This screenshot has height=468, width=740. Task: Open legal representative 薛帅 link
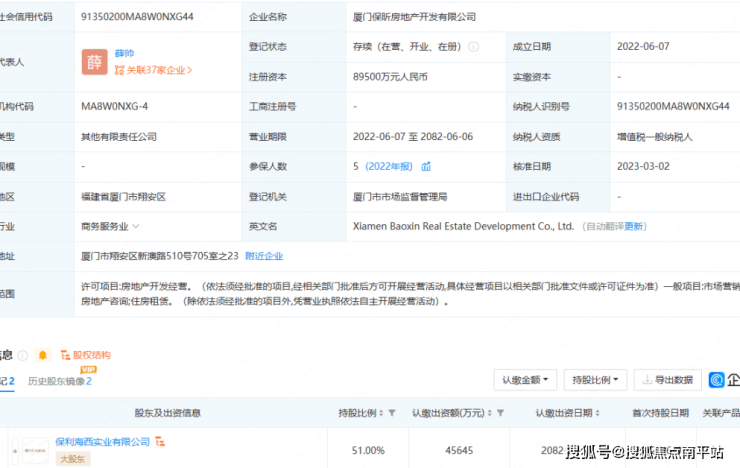pyautogui.click(x=124, y=54)
